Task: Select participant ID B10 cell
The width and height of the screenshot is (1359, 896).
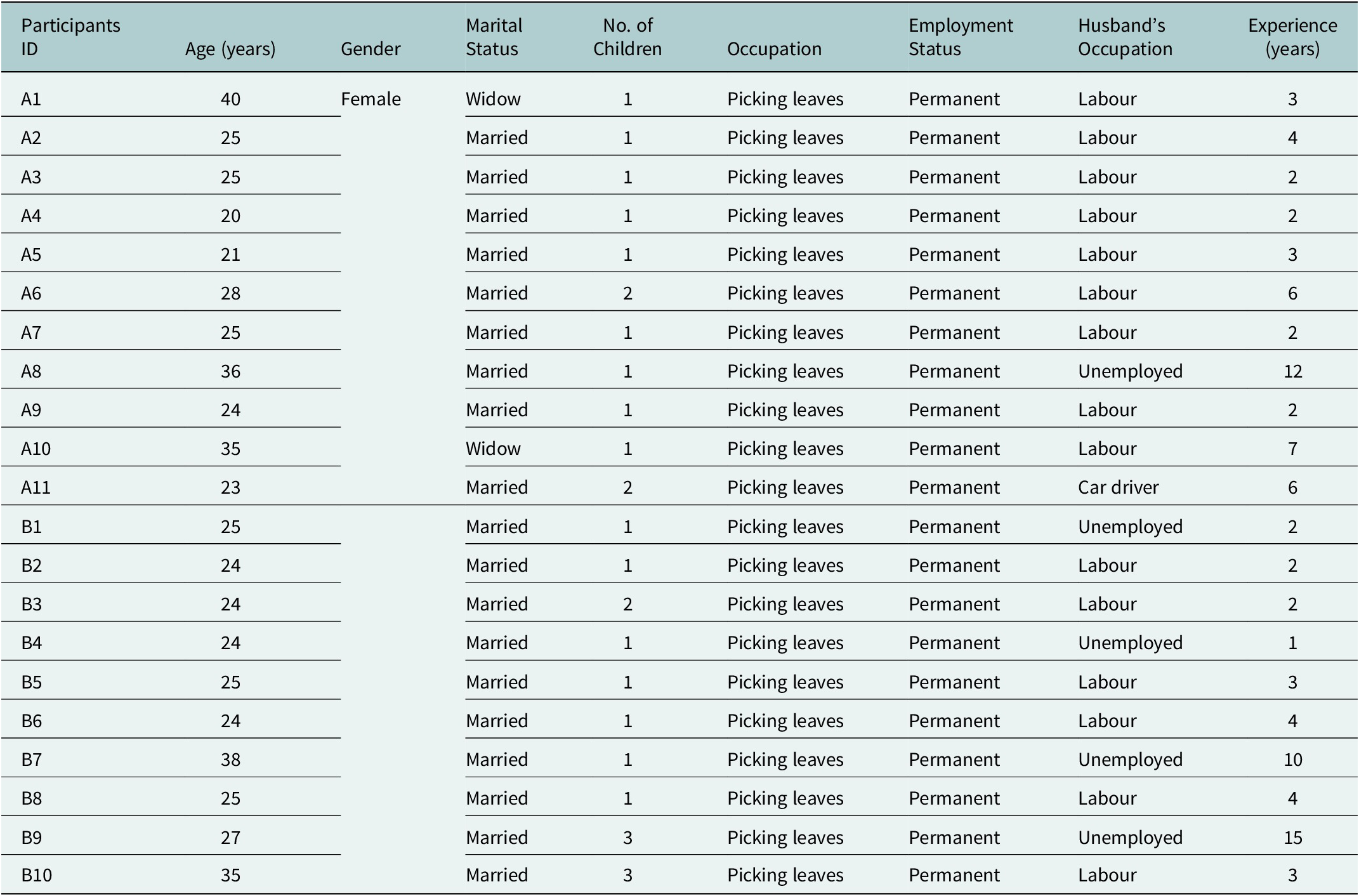Action: tap(36, 875)
